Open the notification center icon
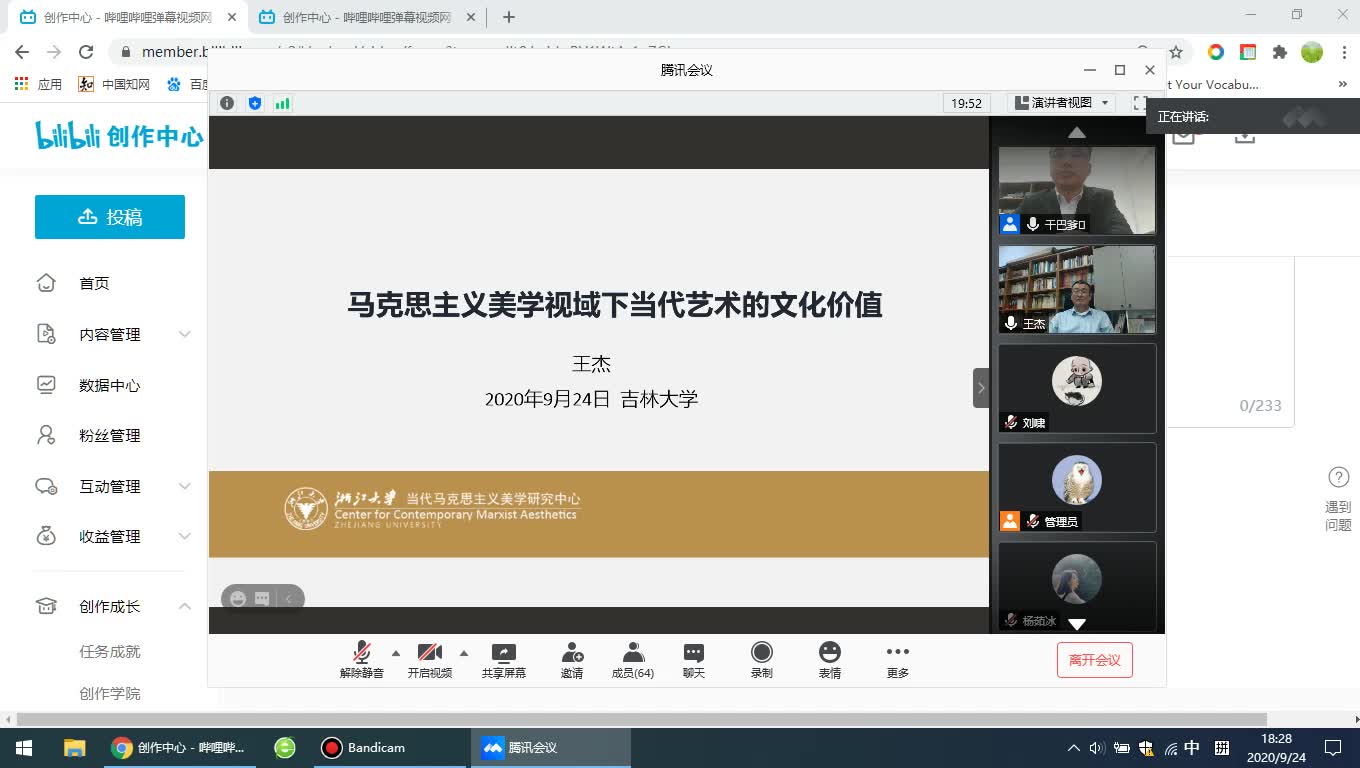Viewport: 1360px width, 768px height. coord(1333,747)
